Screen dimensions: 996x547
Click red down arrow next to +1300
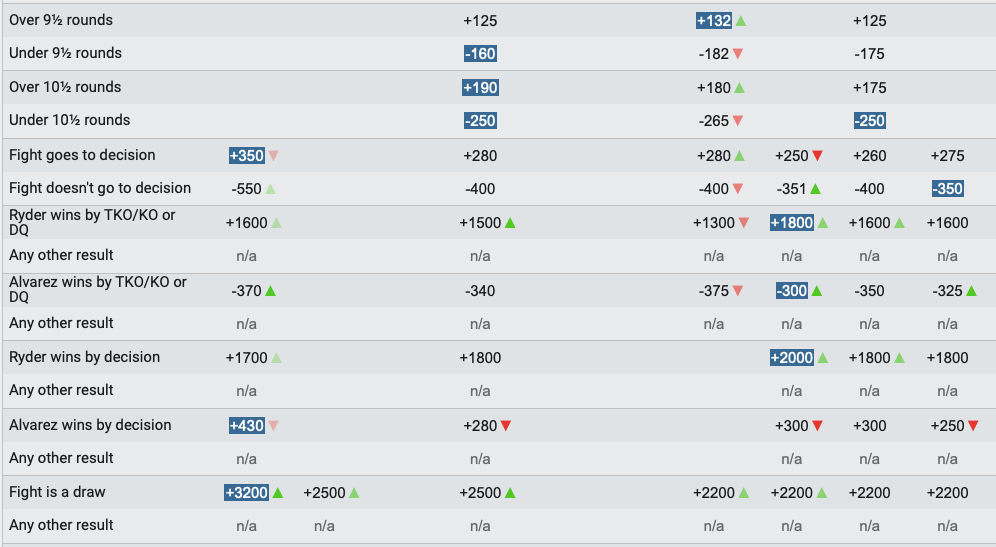(743, 223)
